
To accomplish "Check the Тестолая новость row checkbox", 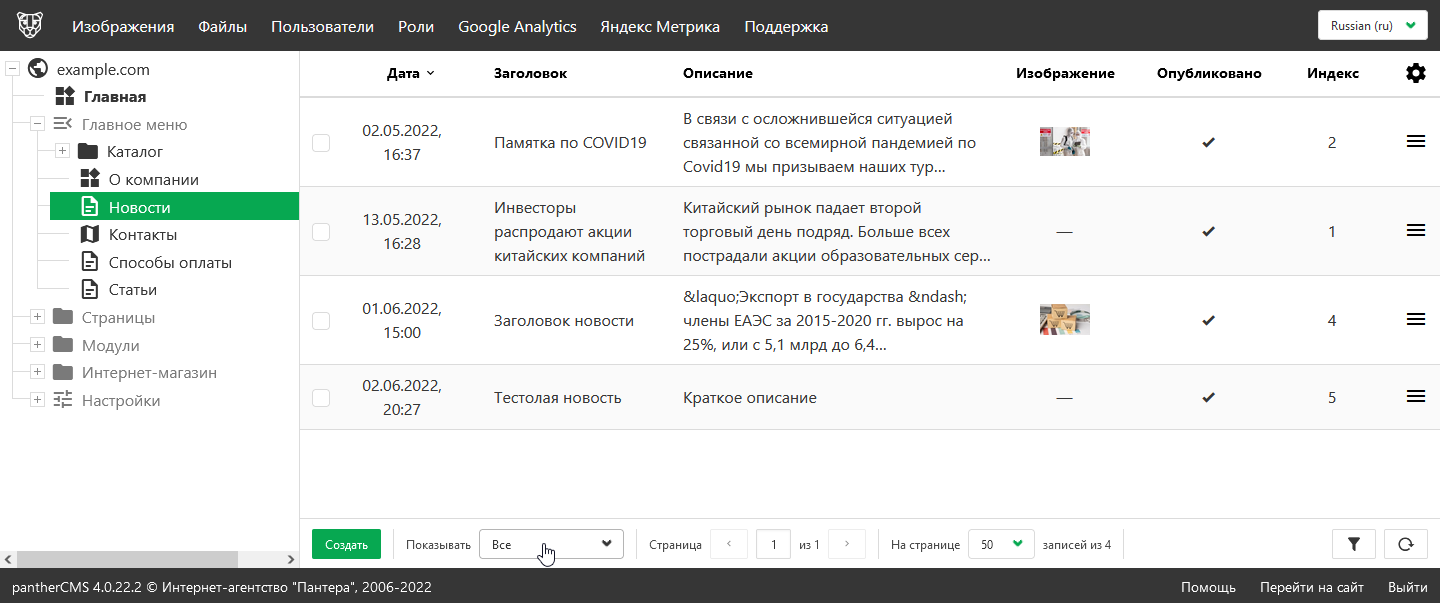I will (321, 398).
